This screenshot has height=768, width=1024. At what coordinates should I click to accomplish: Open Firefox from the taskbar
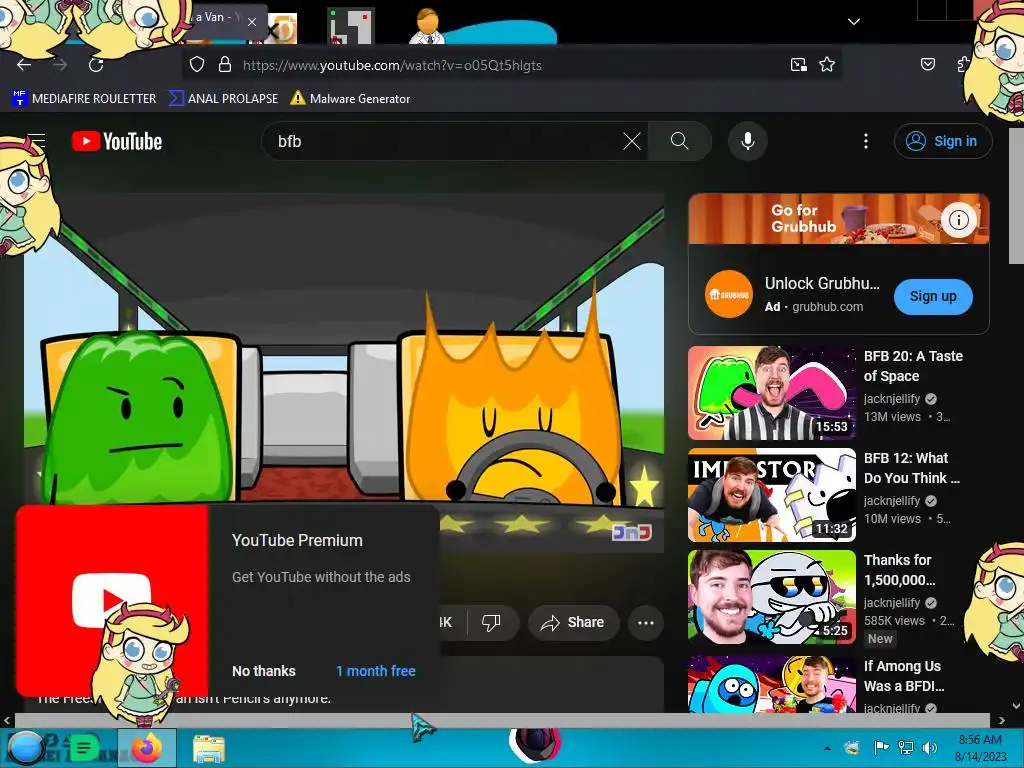pos(147,748)
